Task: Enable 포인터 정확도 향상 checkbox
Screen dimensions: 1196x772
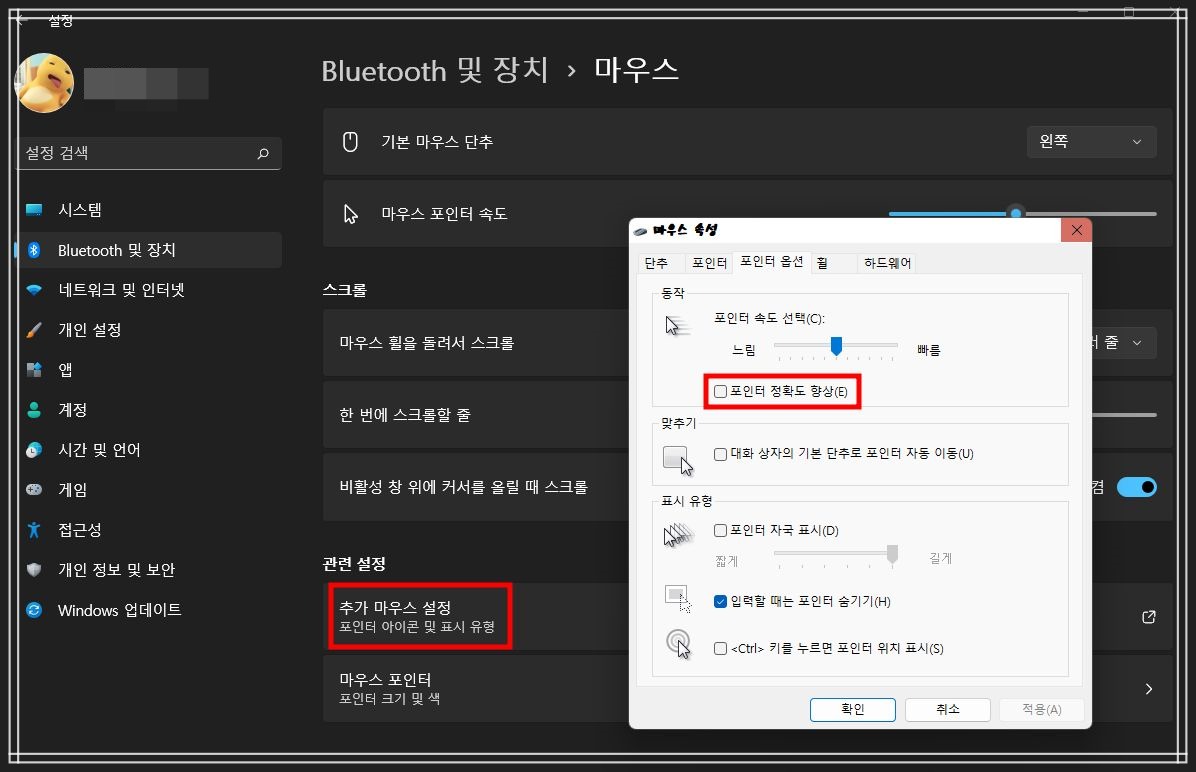Action: click(721, 392)
